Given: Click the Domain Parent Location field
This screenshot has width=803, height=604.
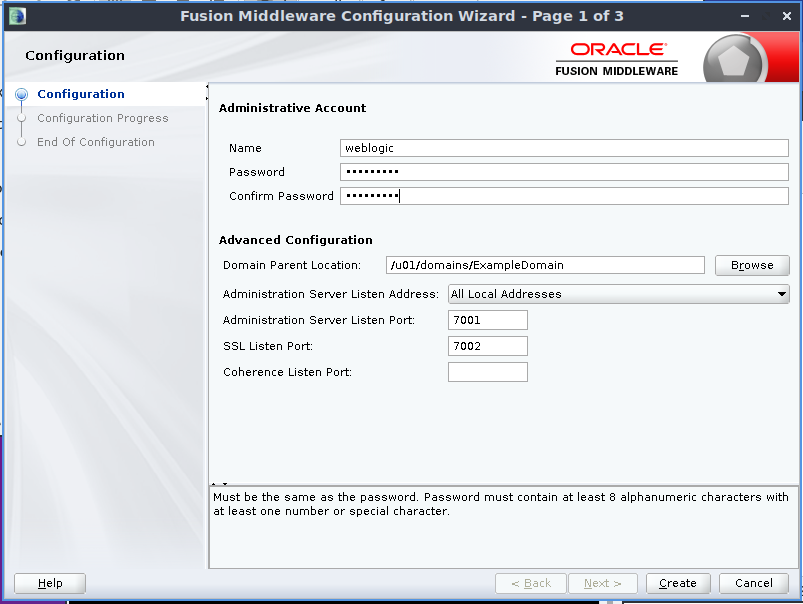Looking at the screenshot, I should (x=545, y=265).
